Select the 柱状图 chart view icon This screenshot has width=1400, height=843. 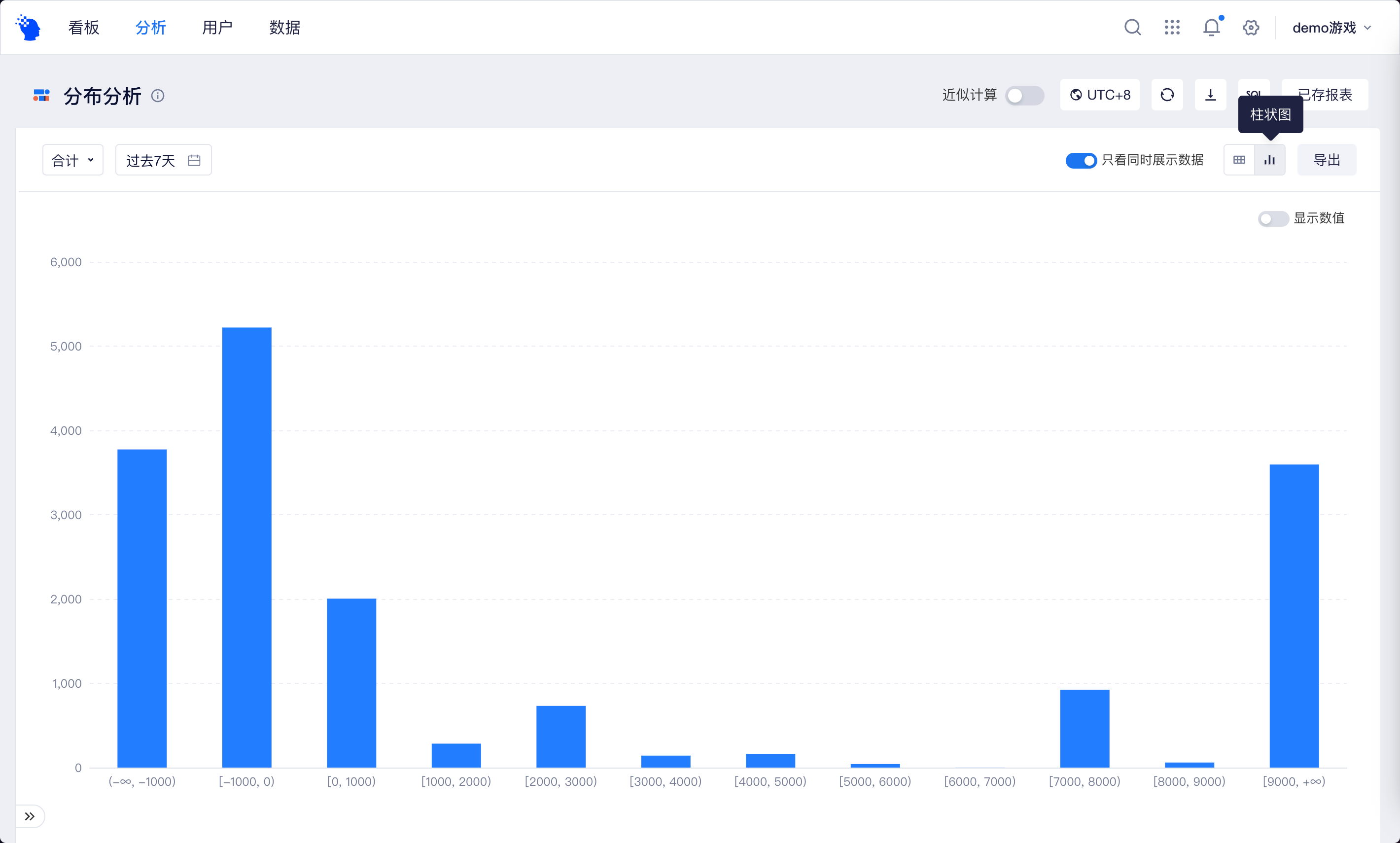(1270, 160)
